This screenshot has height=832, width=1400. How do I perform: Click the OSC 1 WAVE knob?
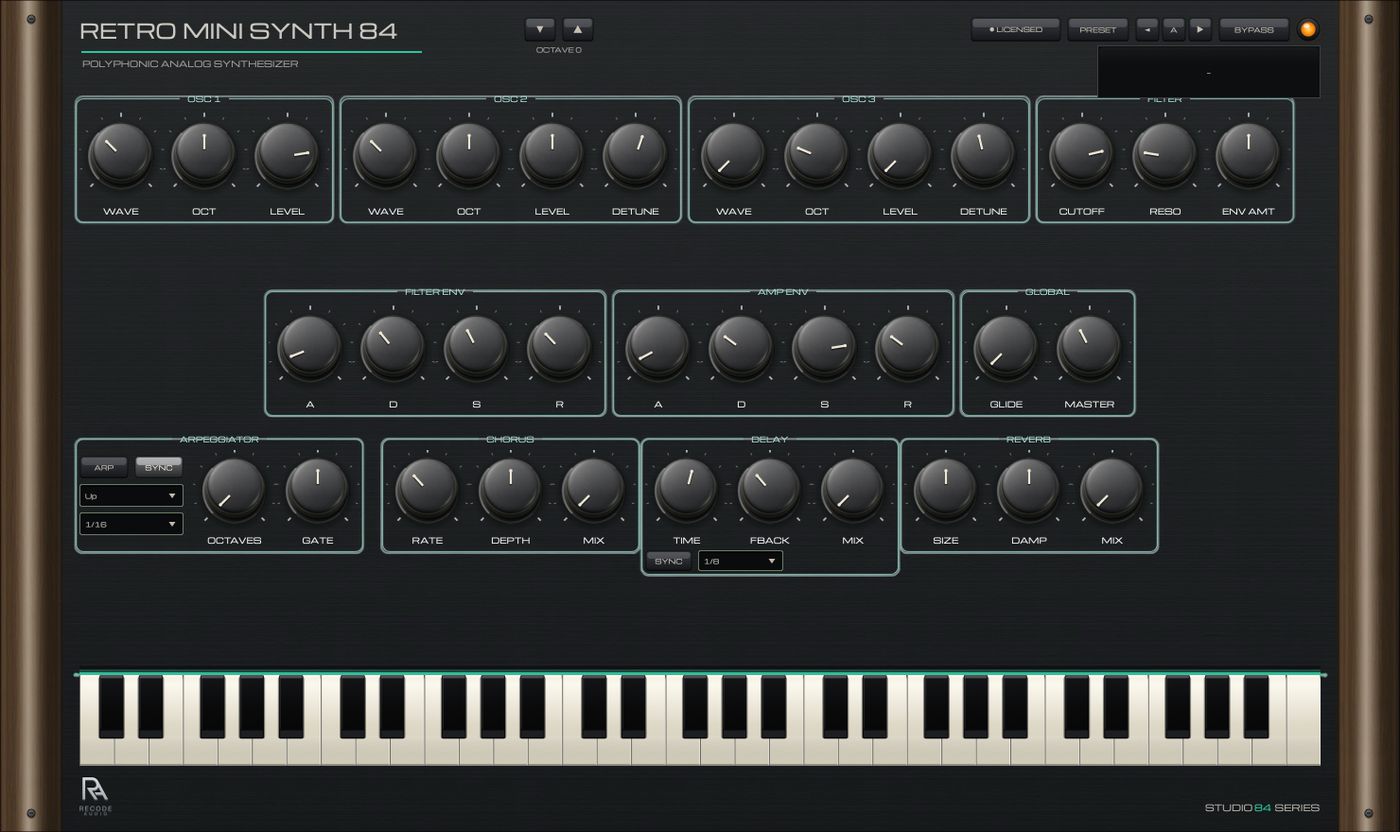[x=120, y=154]
